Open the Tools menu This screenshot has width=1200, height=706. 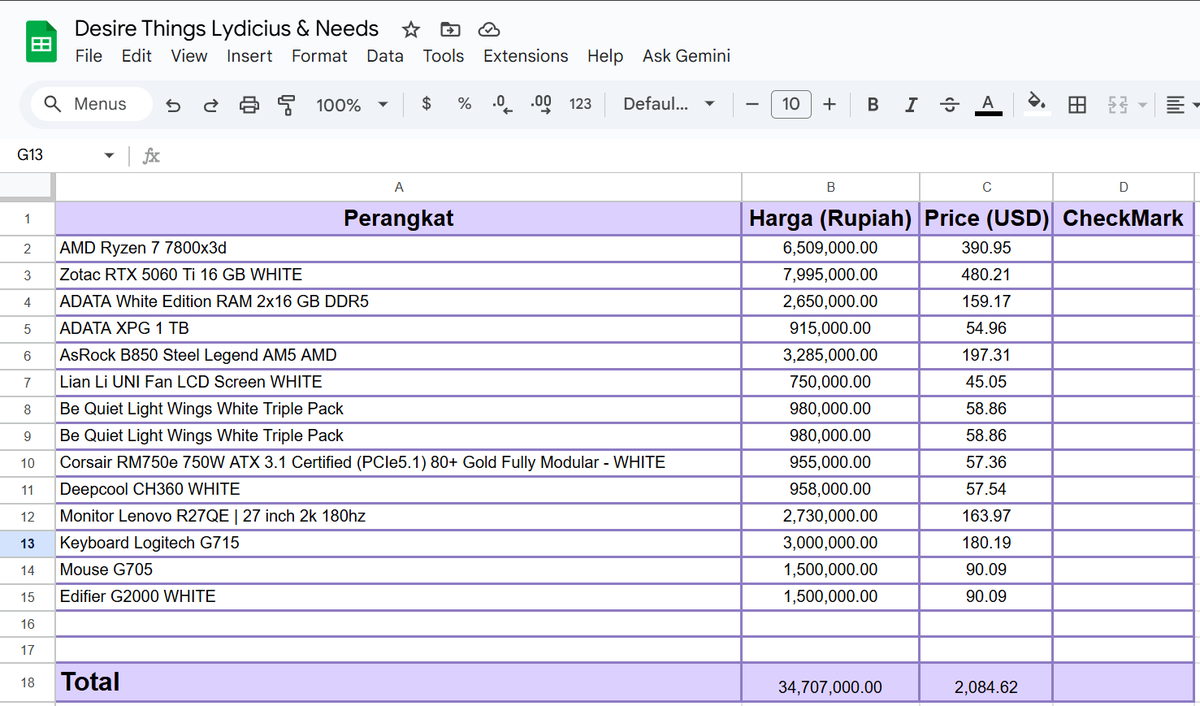tap(443, 56)
